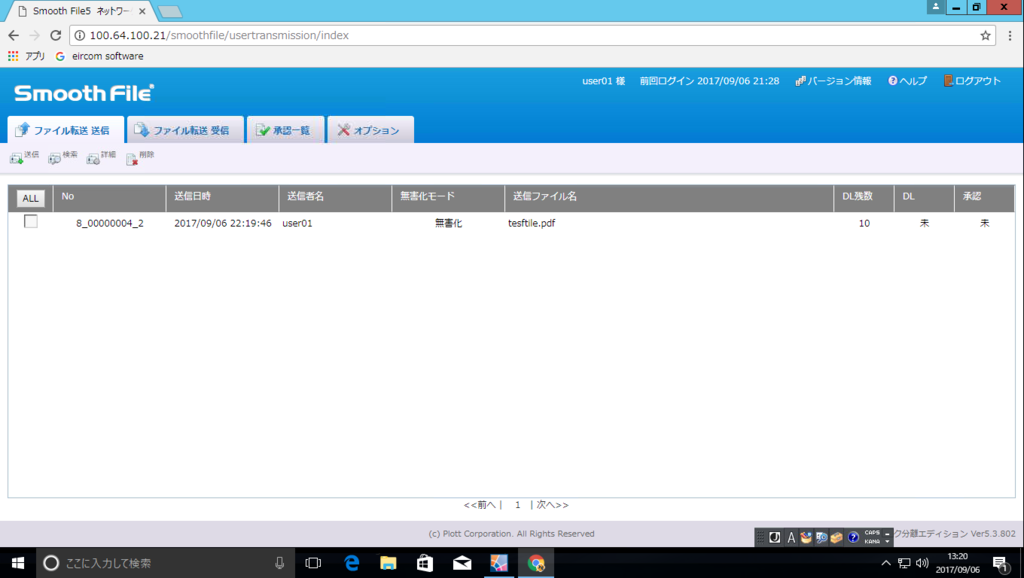
Task: Click the IME help question mark icon
Action: [x=853, y=538]
